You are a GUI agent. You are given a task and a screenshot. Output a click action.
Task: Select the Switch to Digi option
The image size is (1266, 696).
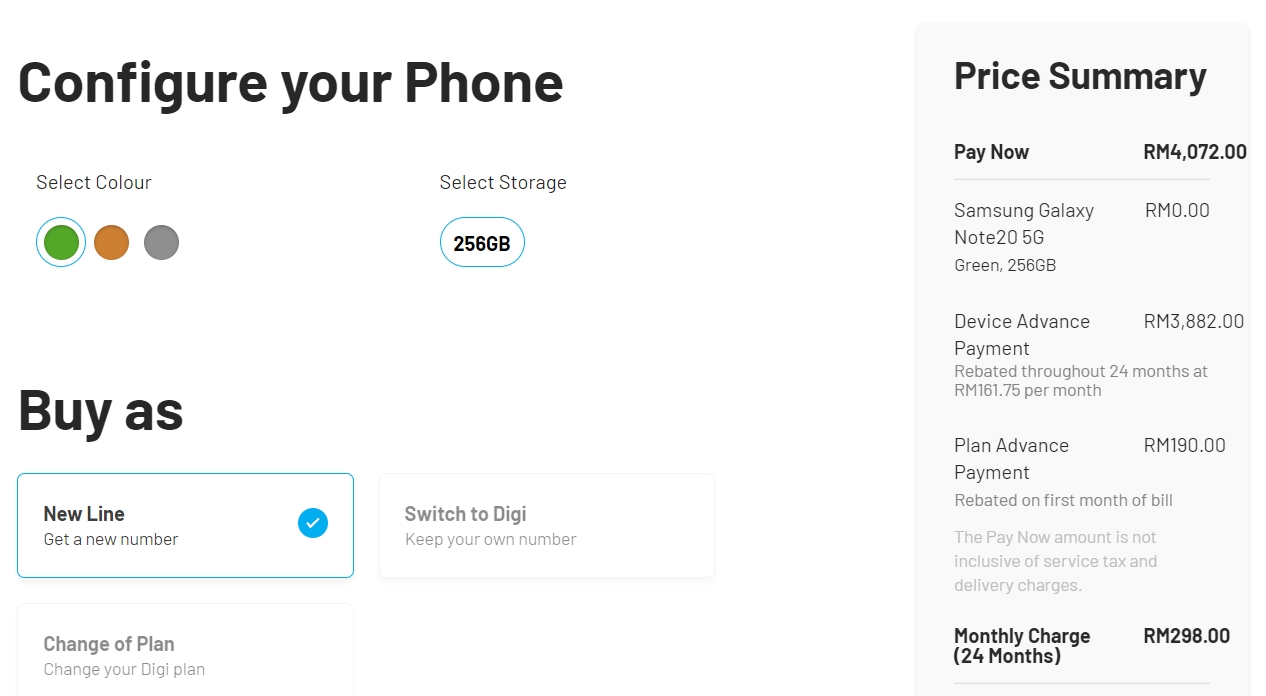pos(546,525)
